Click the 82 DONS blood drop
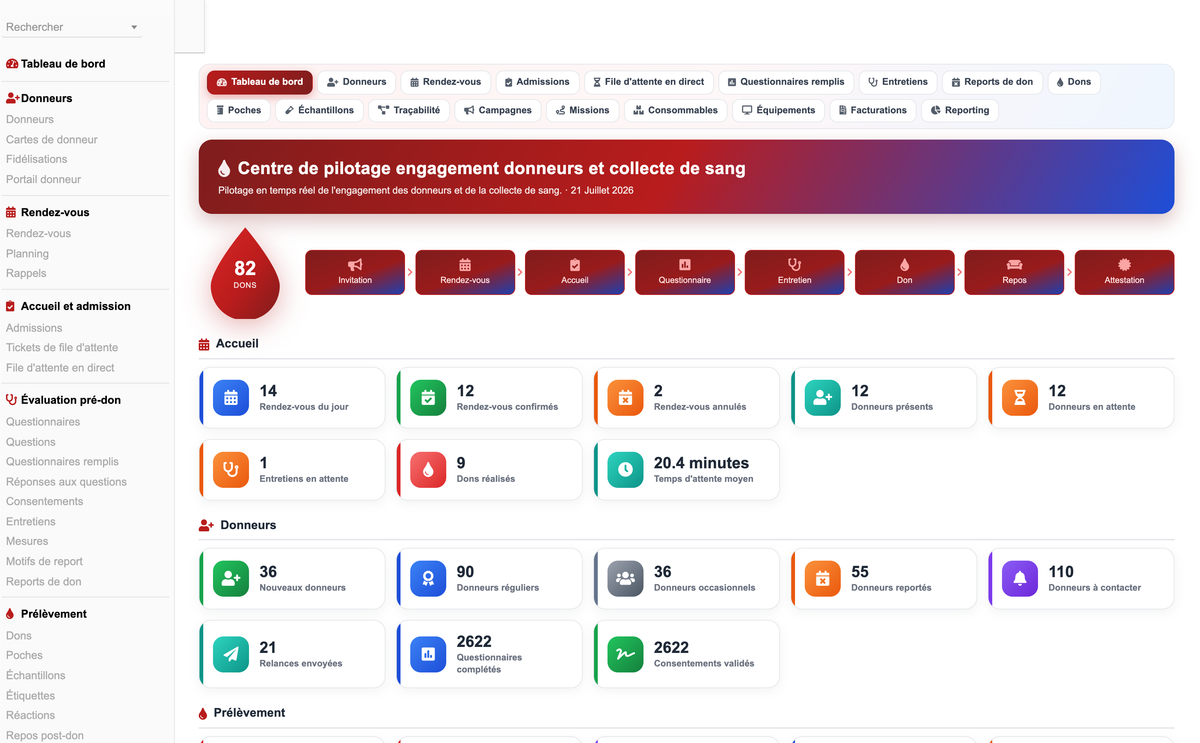The width and height of the screenshot is (1200, 743). point(245,273)
